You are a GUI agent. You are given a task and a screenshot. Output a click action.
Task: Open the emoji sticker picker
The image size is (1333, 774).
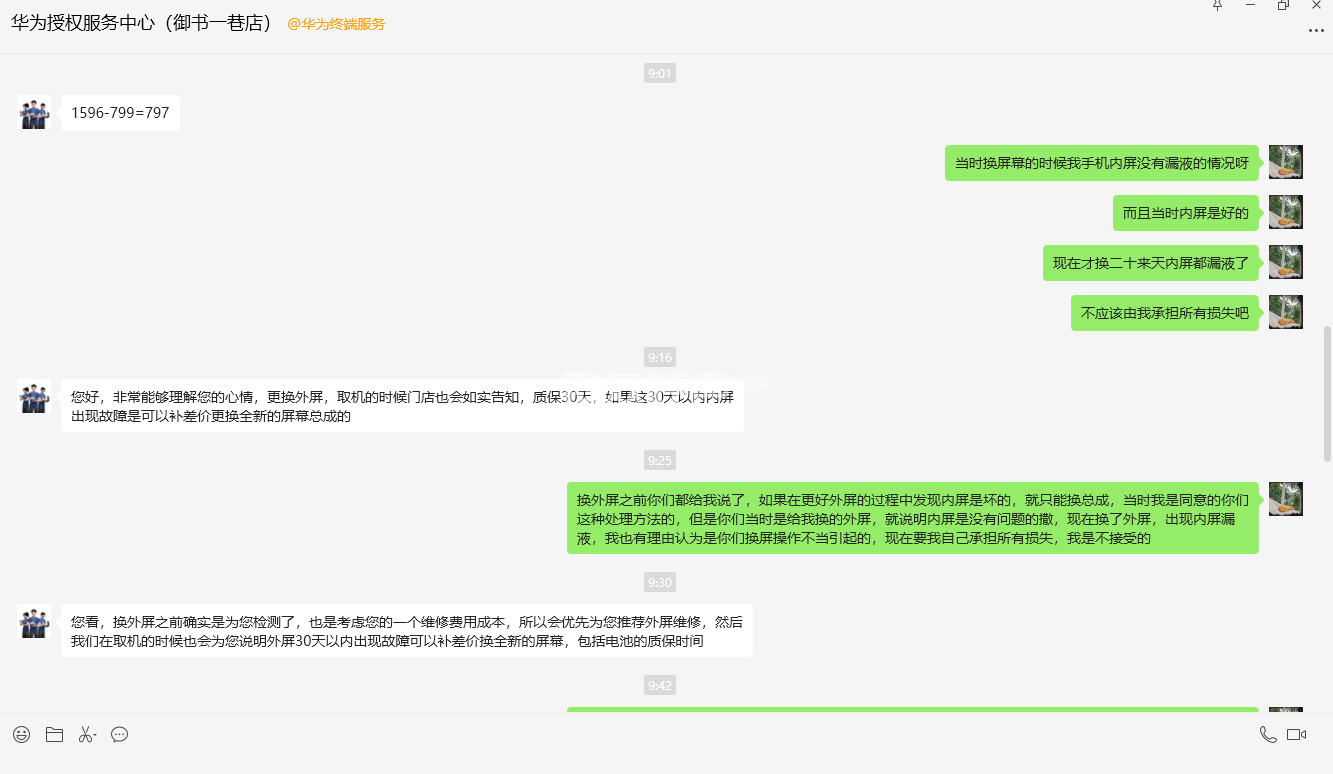(21, 735)
